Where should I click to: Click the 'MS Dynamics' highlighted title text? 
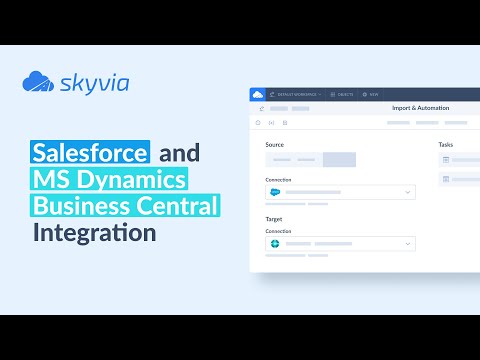pos(109,179)
